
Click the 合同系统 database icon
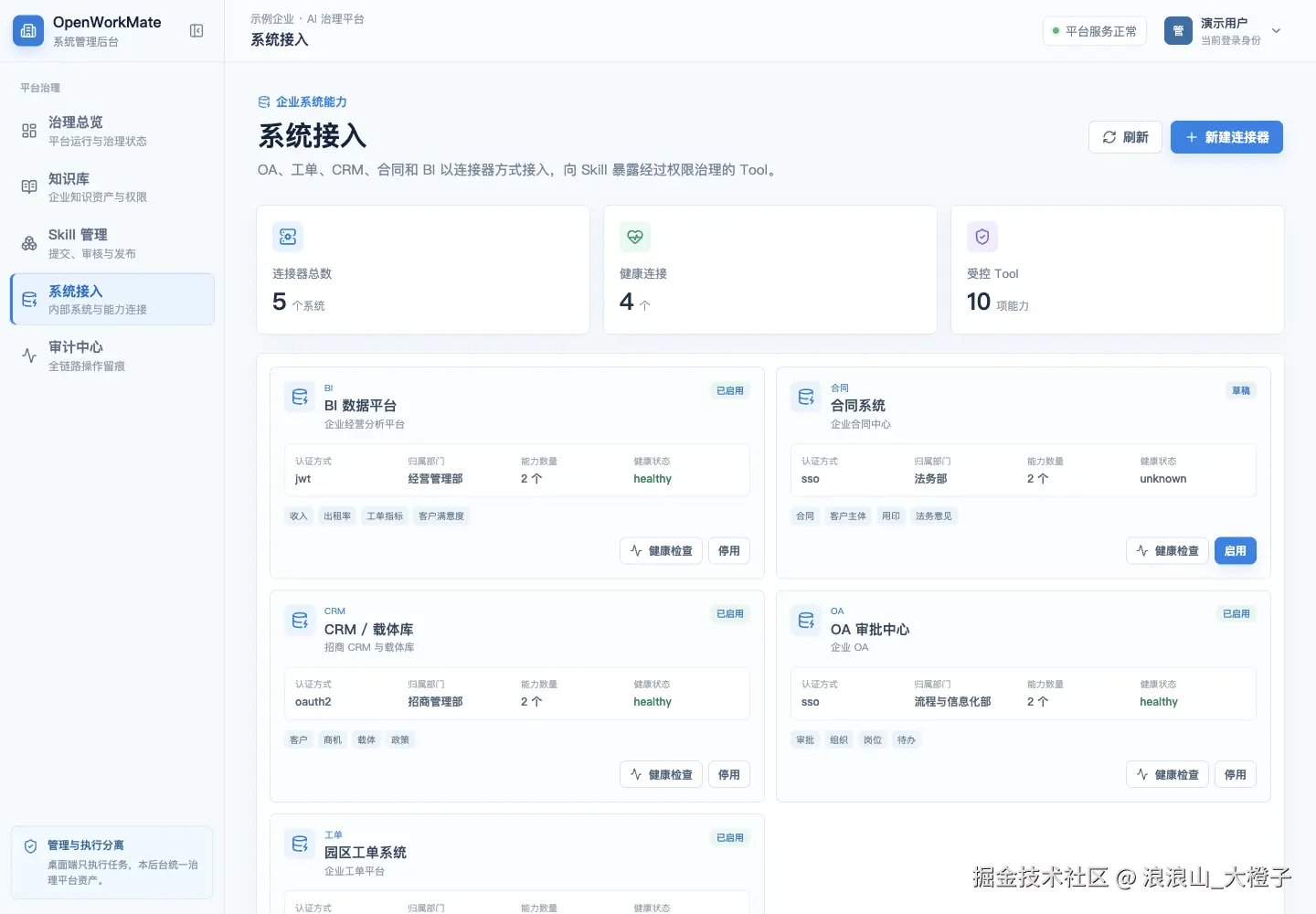[806, 397]
